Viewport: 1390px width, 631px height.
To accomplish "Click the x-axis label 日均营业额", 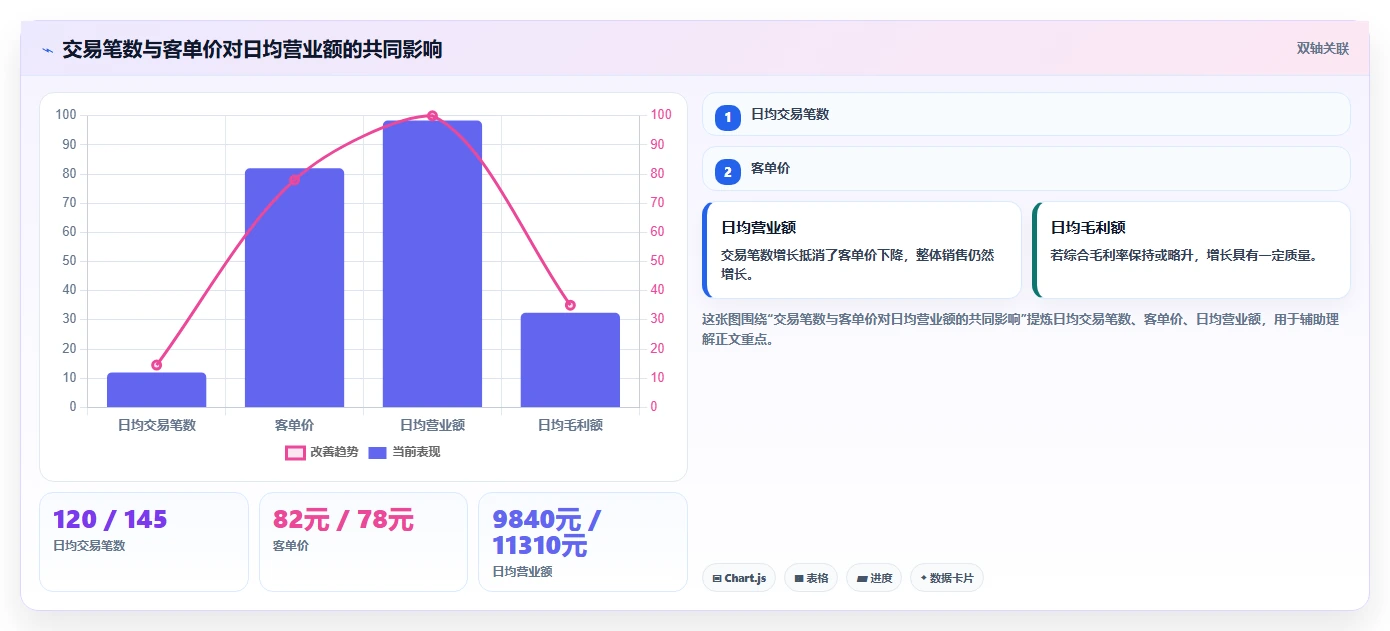I will [432, 425].
